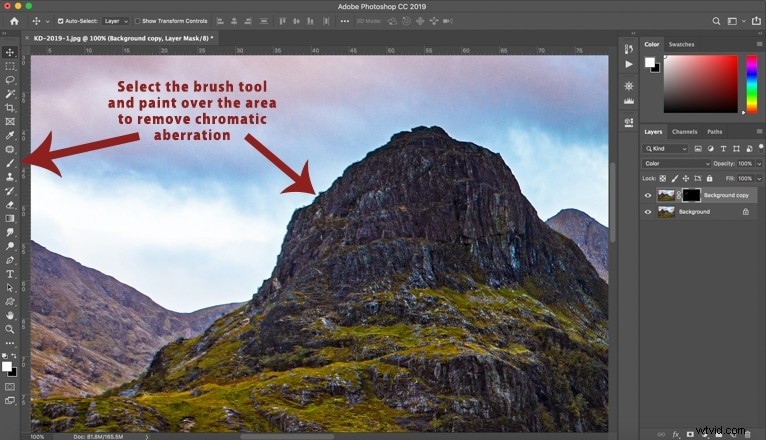766x440 pixels.
Task: Select the Lasso tool
Action: pyautogui.click(x=10, y=80)
